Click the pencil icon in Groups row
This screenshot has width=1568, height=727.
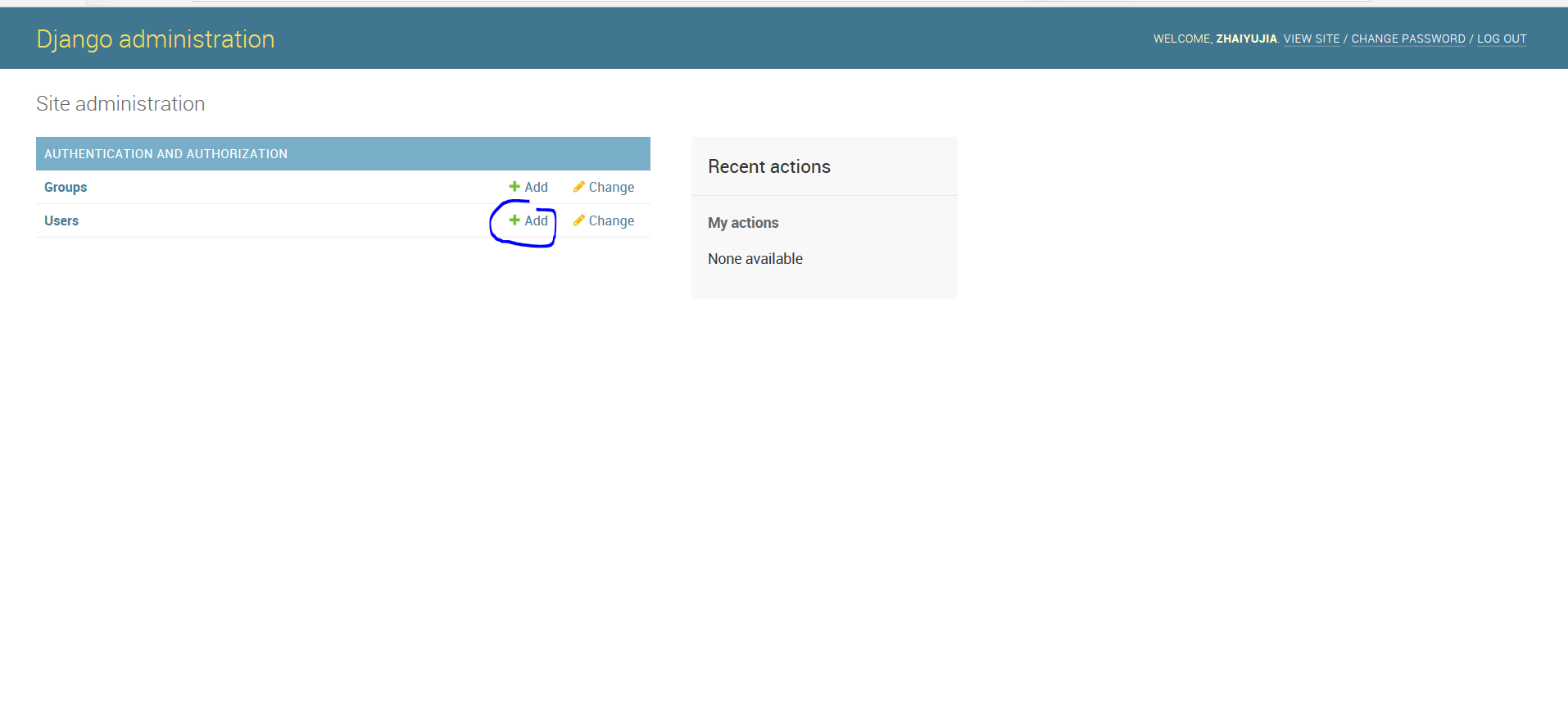click(578, 187)
